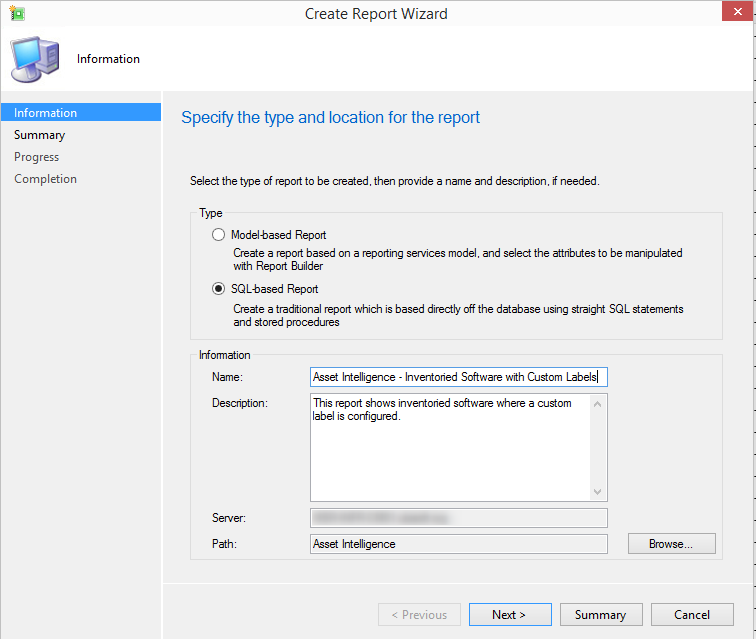Viewport: 756px width, 639px height.
Task: Click the wizard title bar icon
Action: coord(17,13)
